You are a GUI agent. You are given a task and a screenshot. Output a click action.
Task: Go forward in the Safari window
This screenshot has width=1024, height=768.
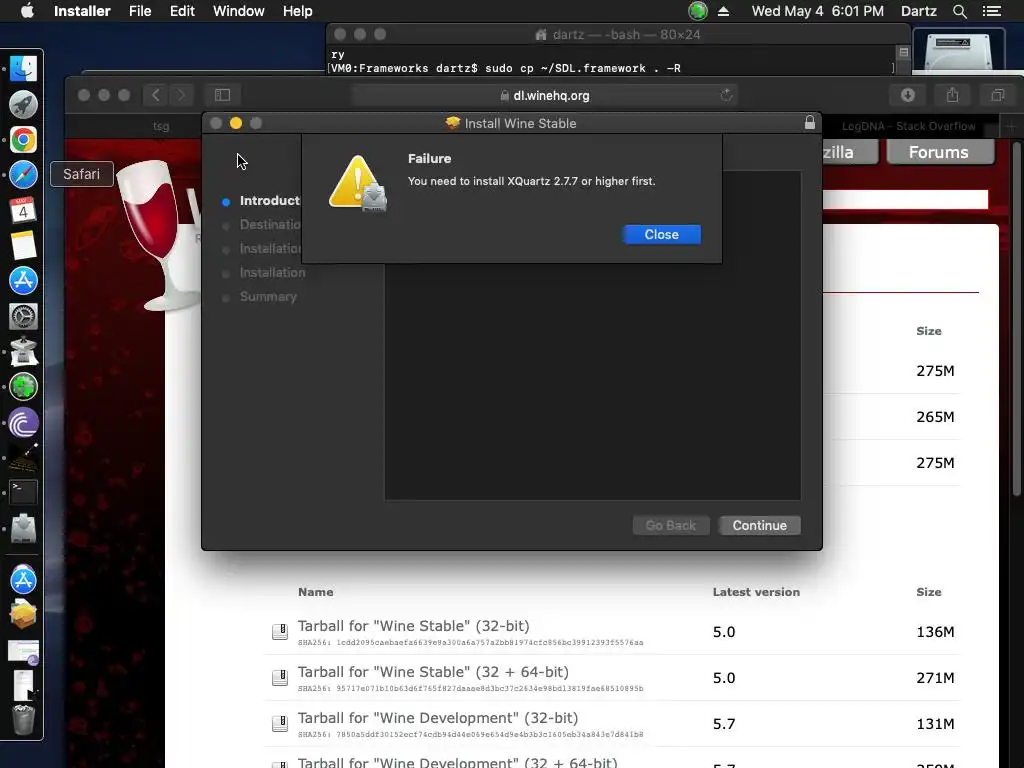[181, 95]
